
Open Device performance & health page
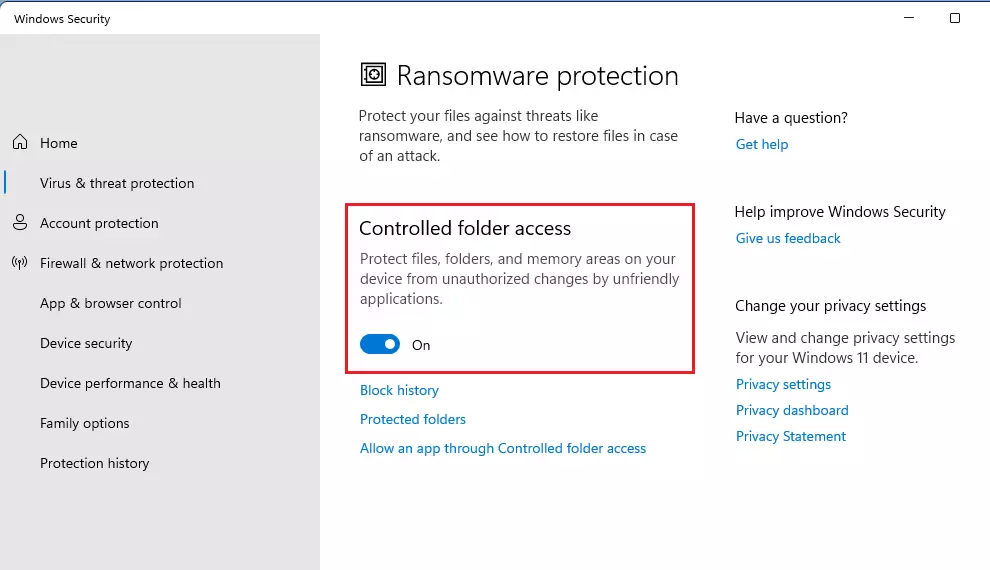coord(130,383)
